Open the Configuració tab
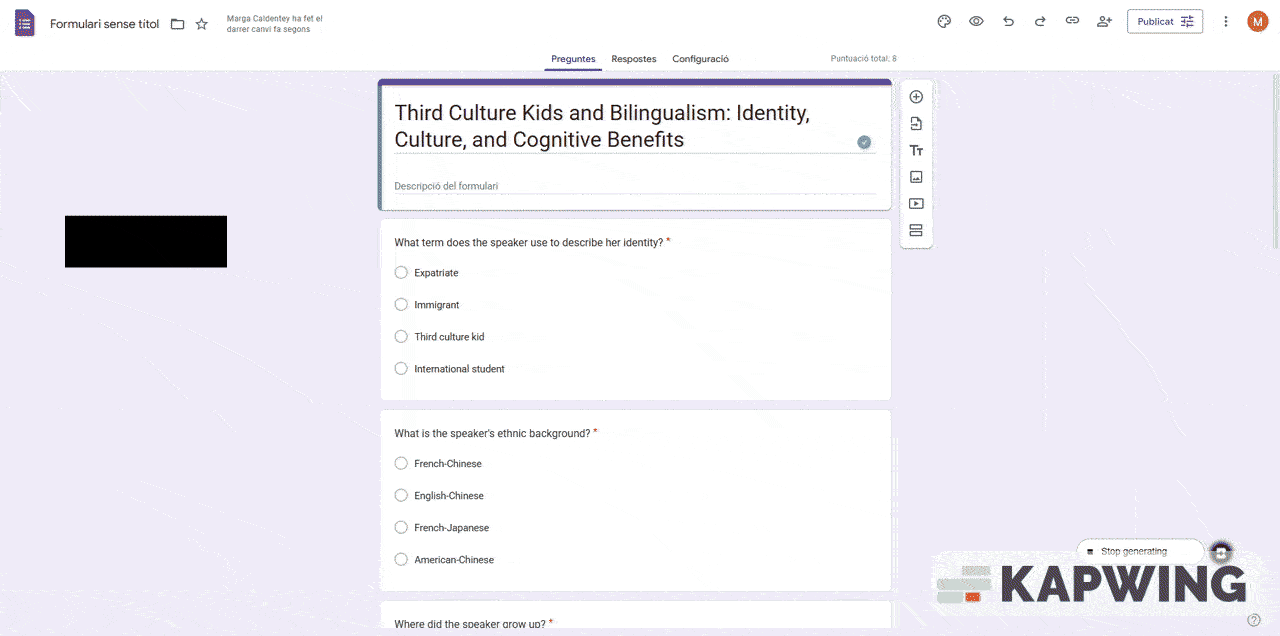Image resolution: width=1280 pixels, height=636 pixels. coord(700,59)
